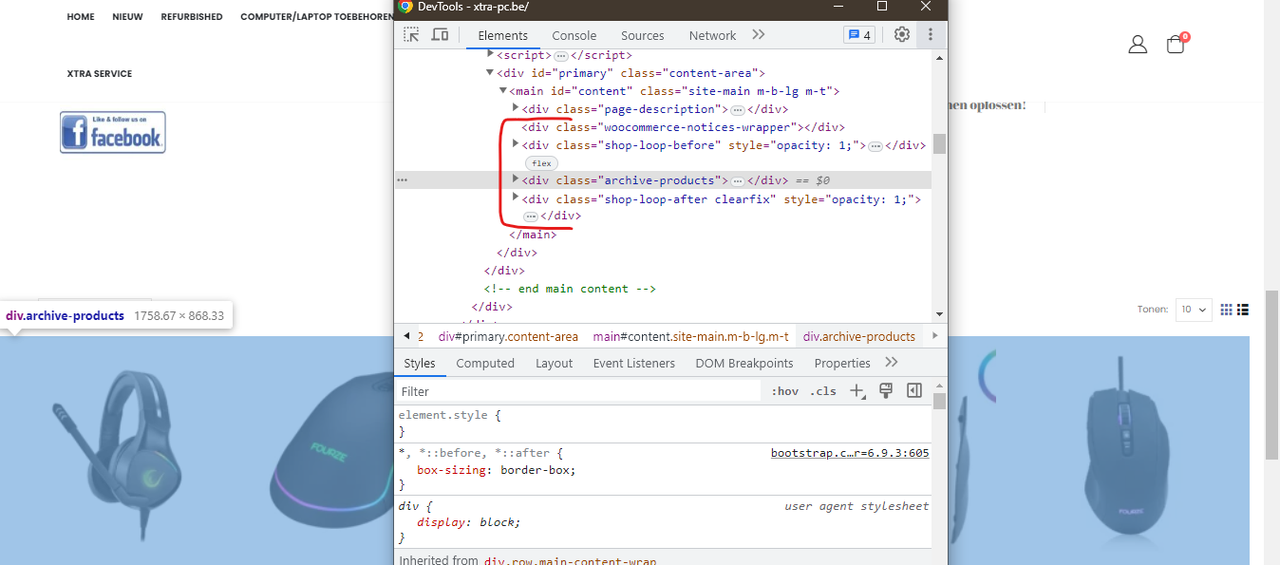Expand the page-description div node
This screenshot has height=565, width=1280.
coord(515,108)
